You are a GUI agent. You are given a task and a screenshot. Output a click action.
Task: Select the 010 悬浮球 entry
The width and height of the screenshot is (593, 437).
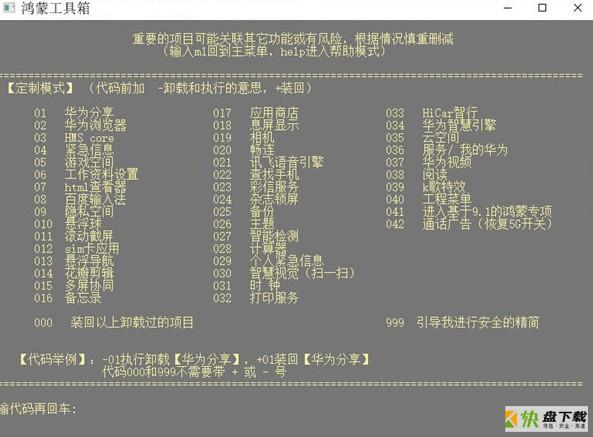pyautogui.click(x=68, y=224)
